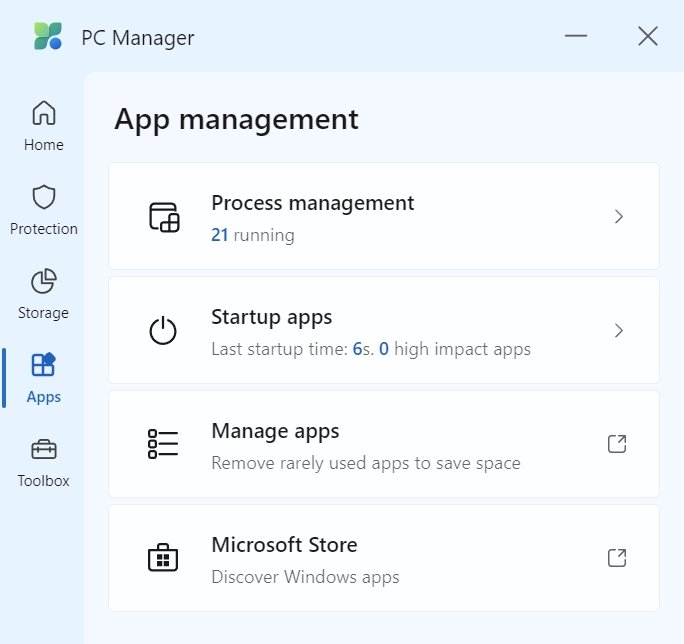Switch to the Home label

pyautogui.click(x=44, y=145)
